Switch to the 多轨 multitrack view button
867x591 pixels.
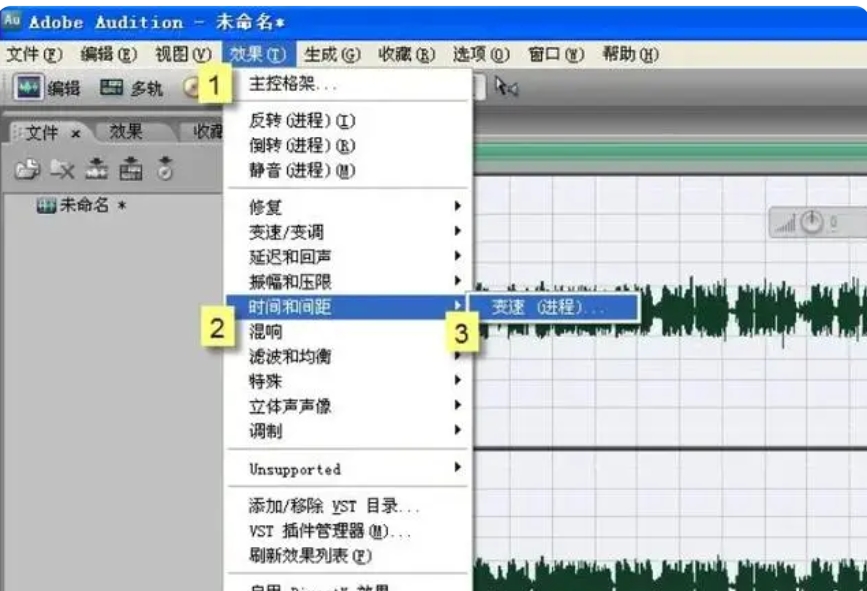[x=131, y=88]
